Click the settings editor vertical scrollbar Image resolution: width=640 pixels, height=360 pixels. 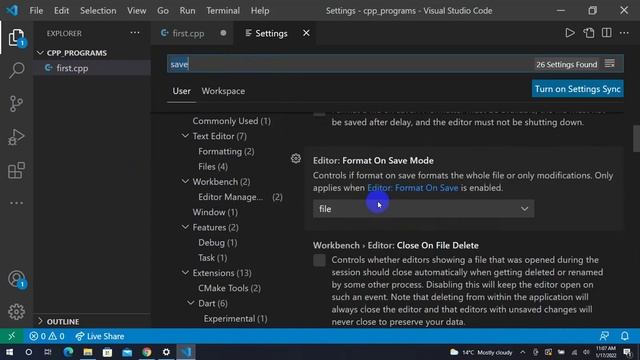point(636,139)
